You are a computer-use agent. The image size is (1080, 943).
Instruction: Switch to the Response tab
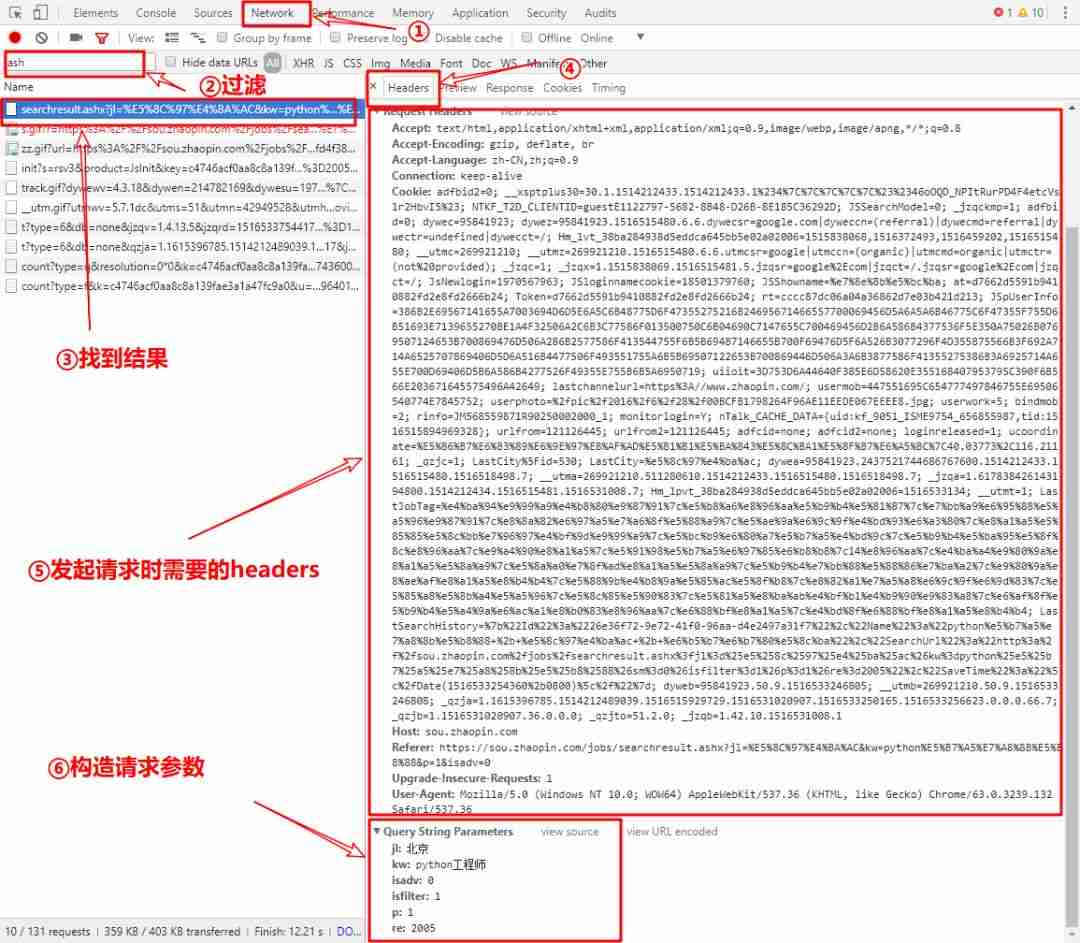pos(511,87)
